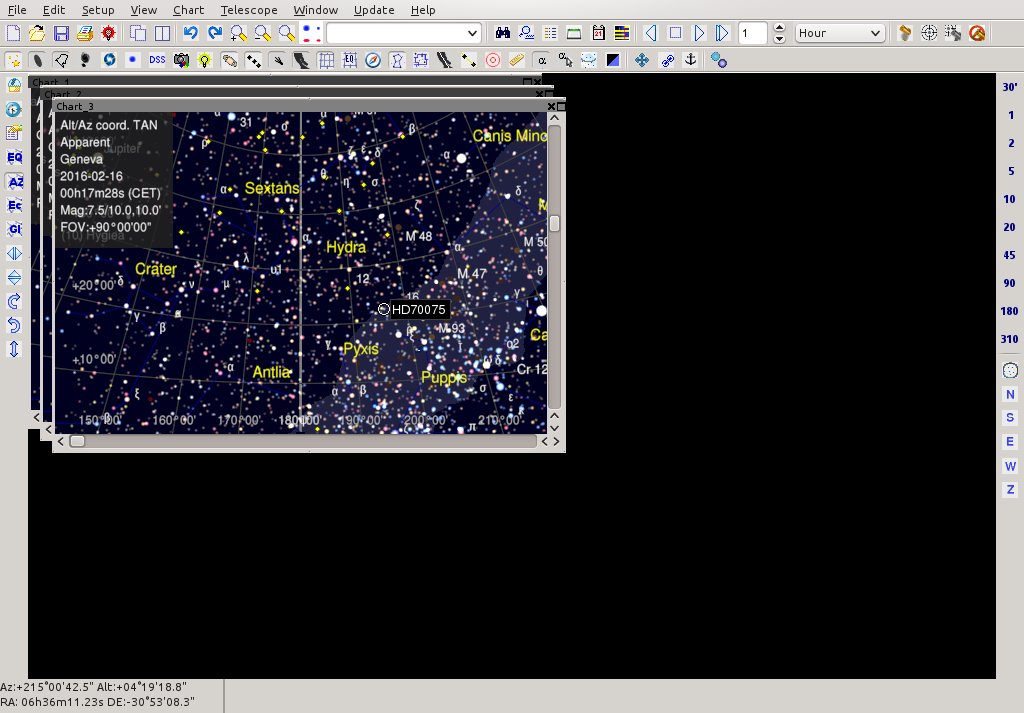Open the Update menu

pos(374,10)
